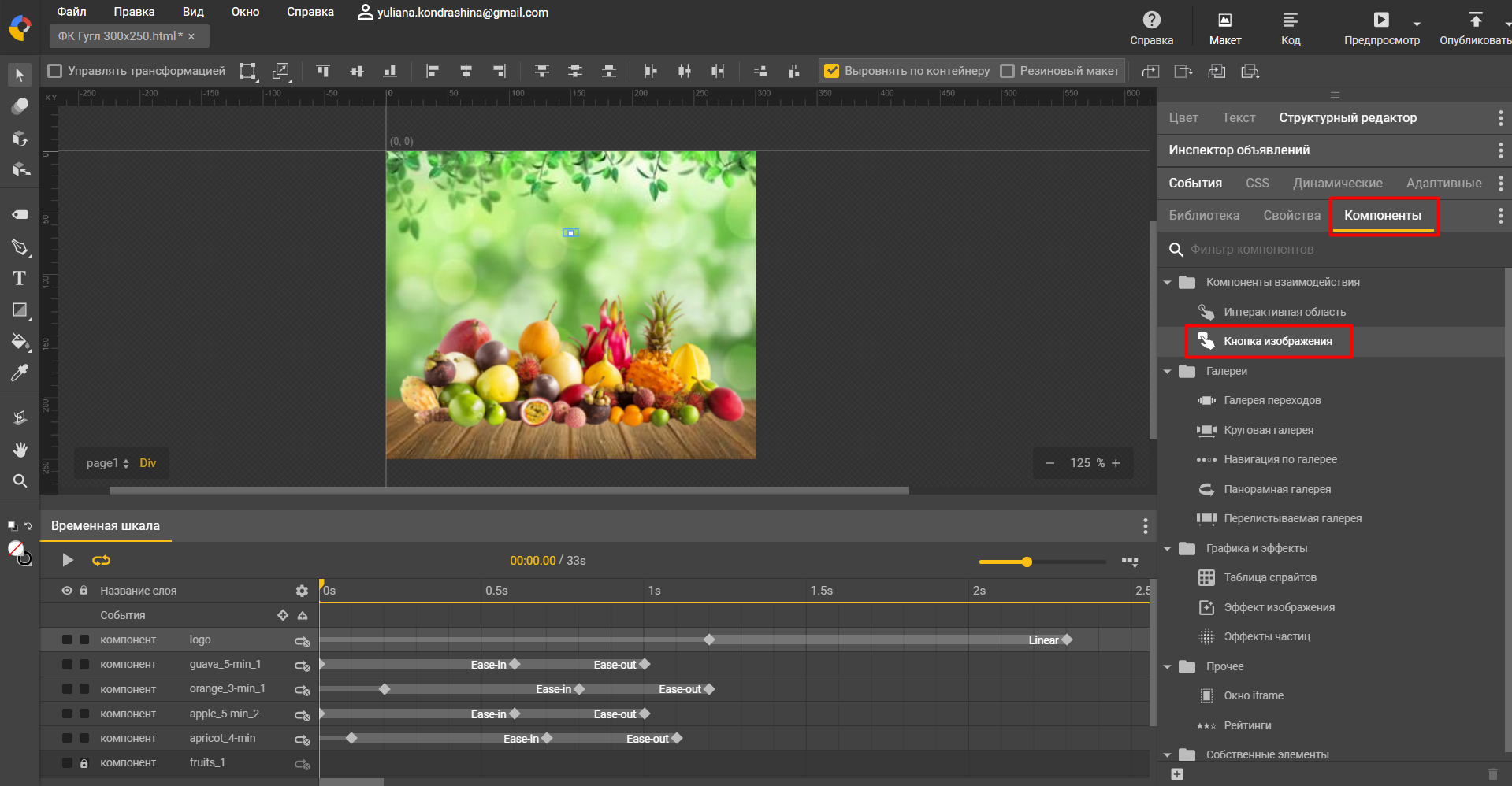Click the Timeline loop icon

(102, 561)
